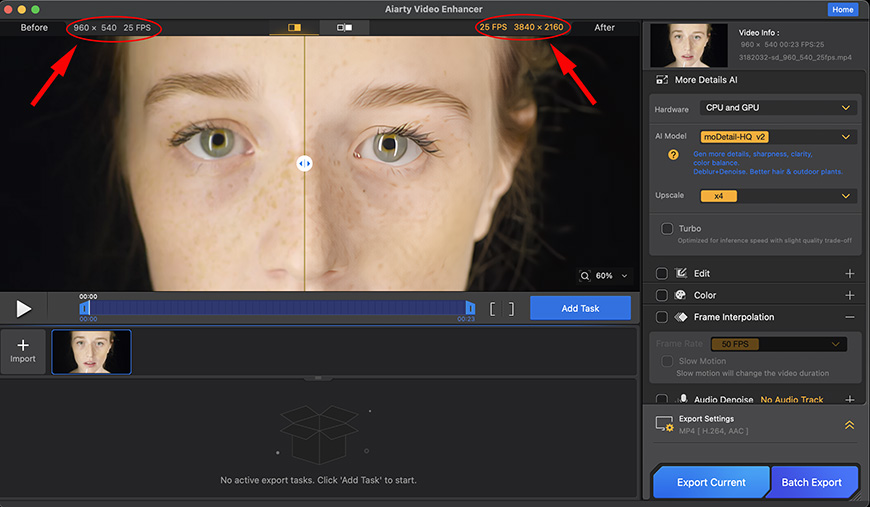Click the AI model help question icon

673,155
